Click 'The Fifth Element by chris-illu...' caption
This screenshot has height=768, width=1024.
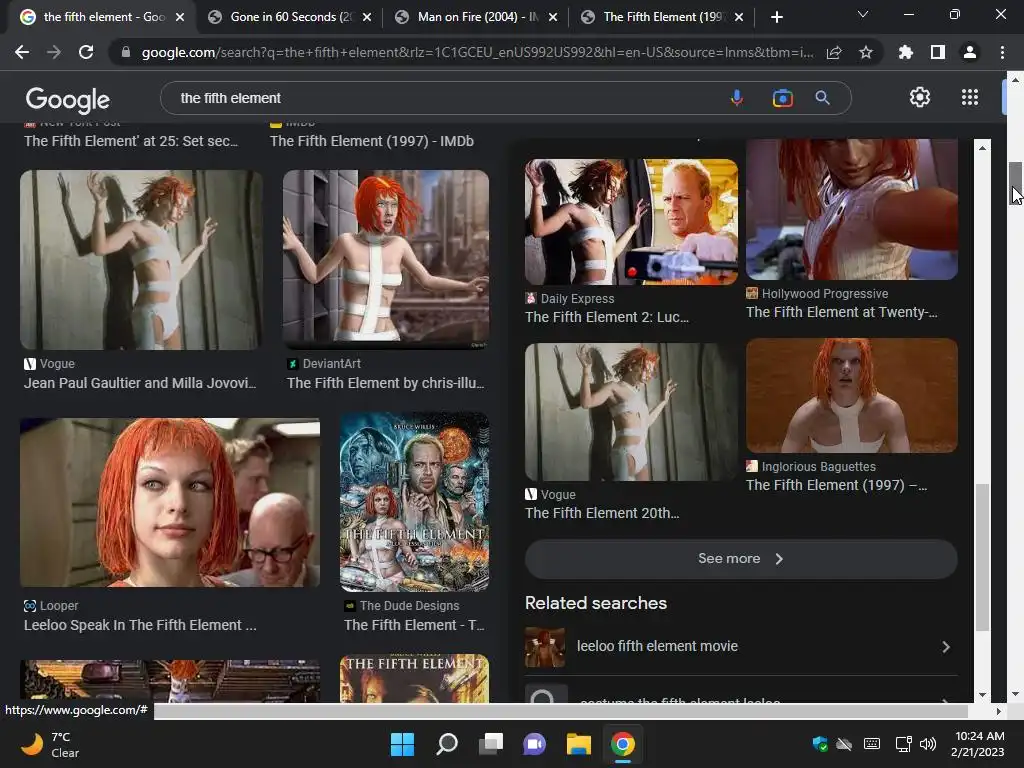click(x=385, y=383)
